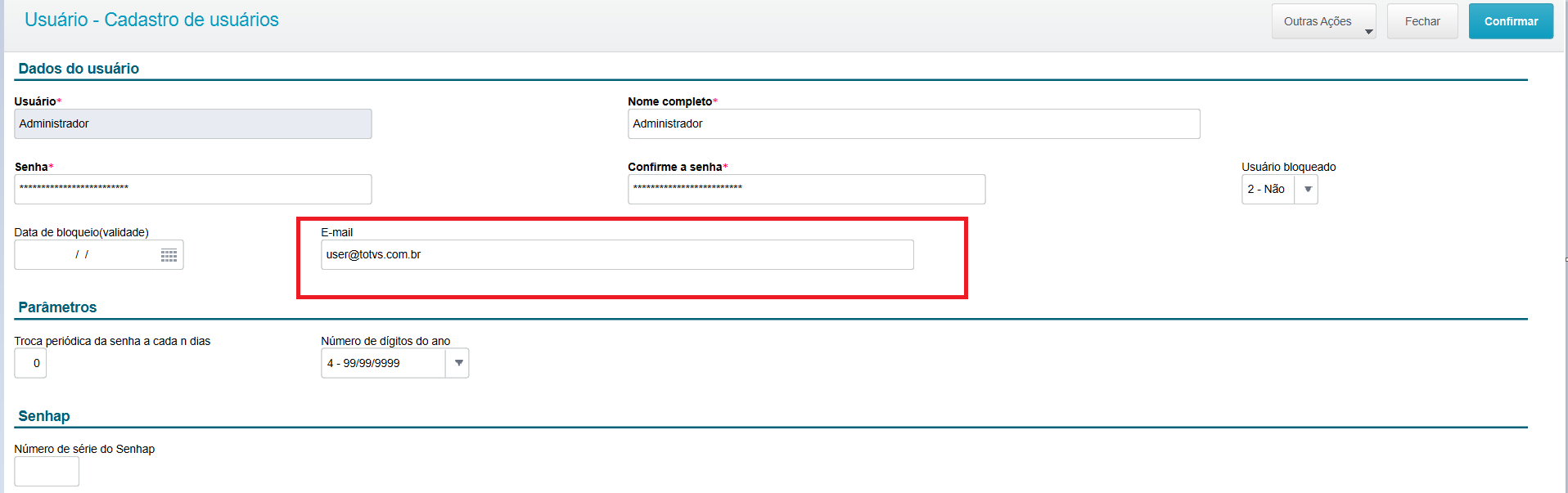Click the Senhap section header
1568x493 pixels.
tap(44, 416)
